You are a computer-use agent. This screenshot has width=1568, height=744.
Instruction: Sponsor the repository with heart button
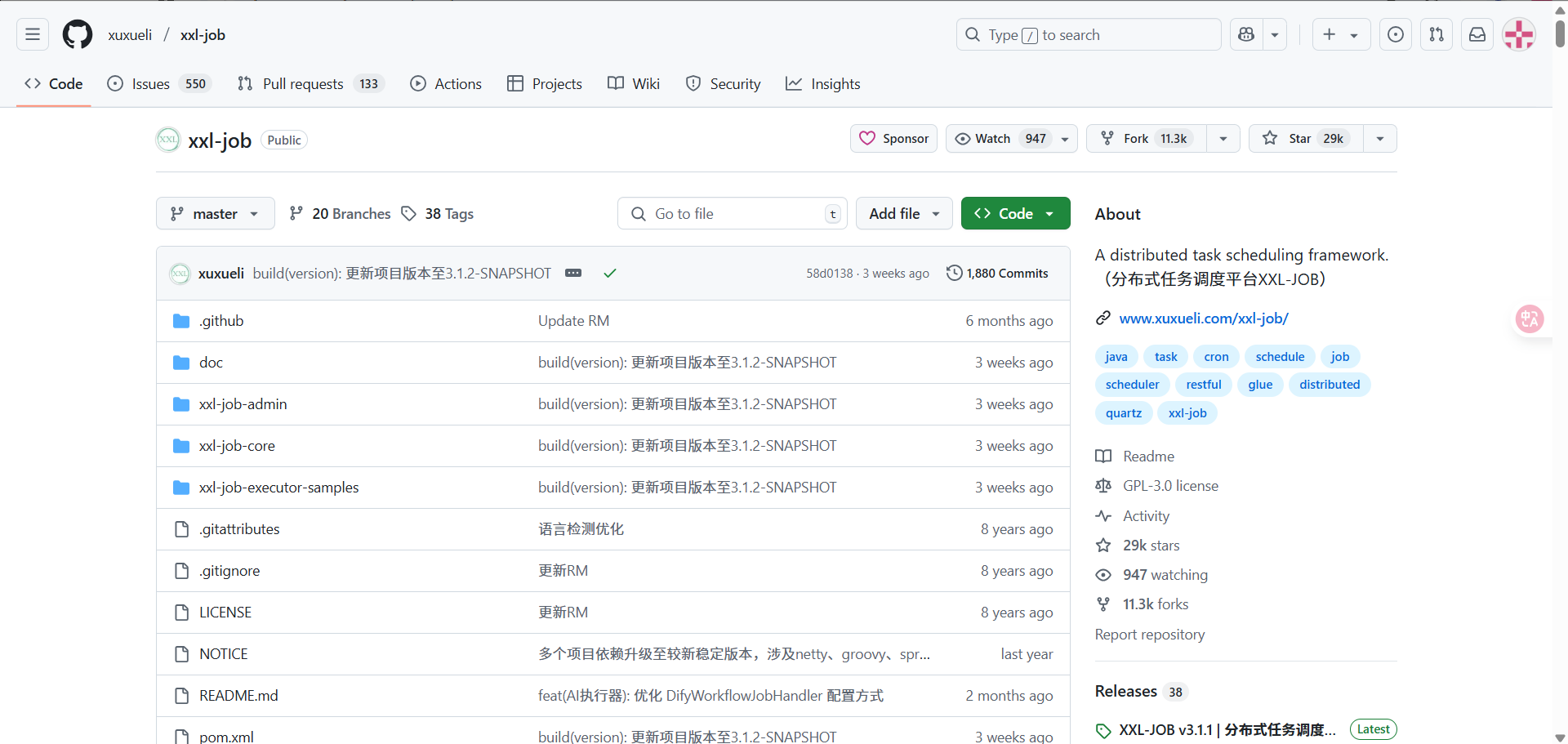(x=894, y=139)
